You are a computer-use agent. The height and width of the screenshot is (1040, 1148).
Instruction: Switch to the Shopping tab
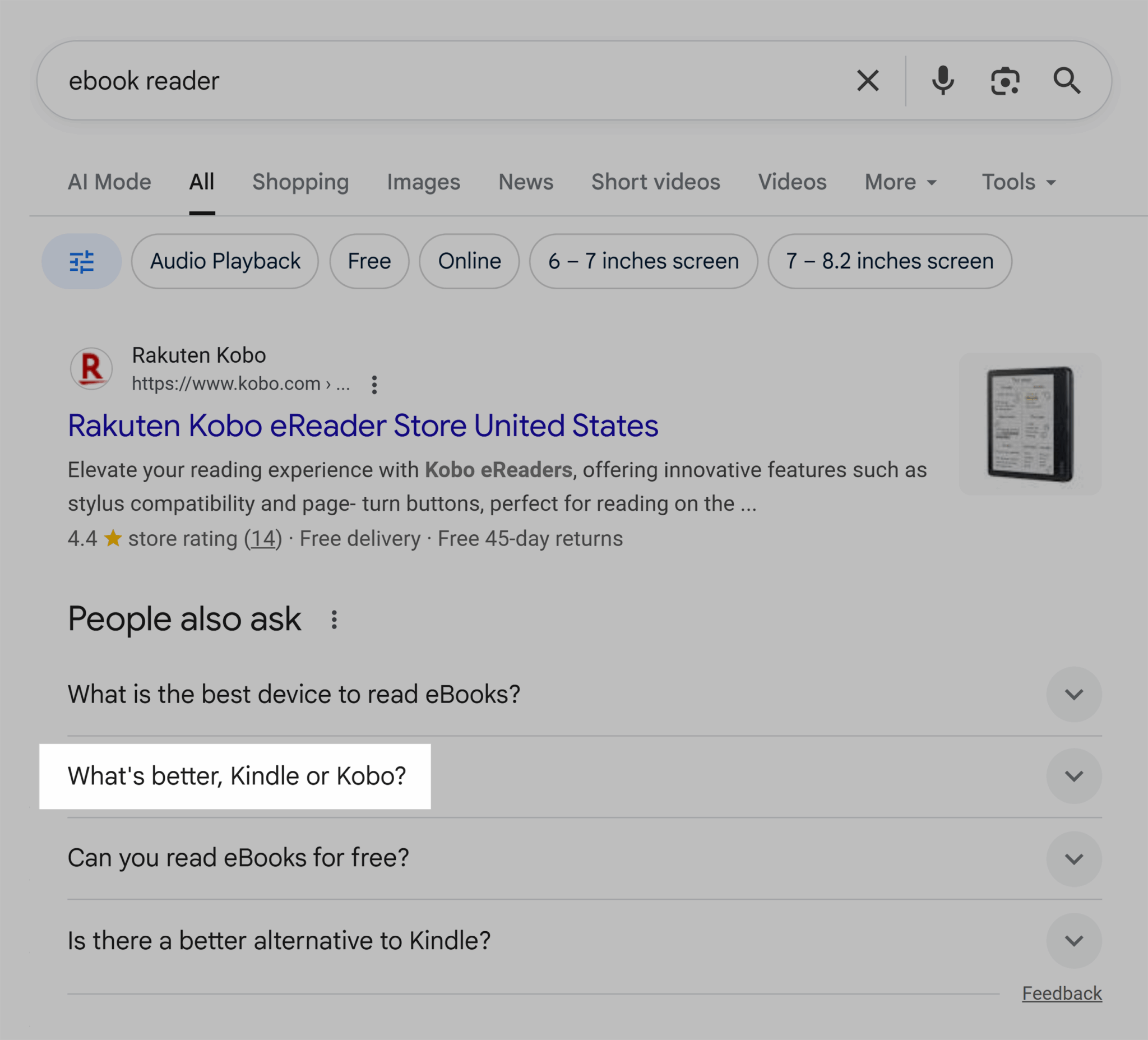[x=300, y=182]
